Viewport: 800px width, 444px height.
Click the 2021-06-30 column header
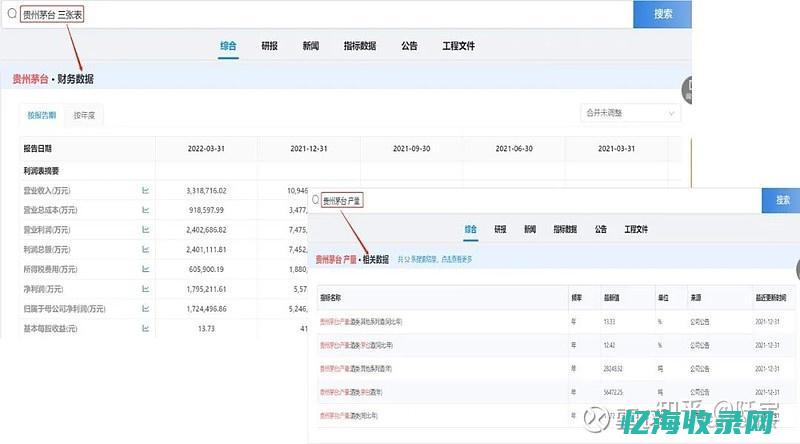(x=514, y=149)
